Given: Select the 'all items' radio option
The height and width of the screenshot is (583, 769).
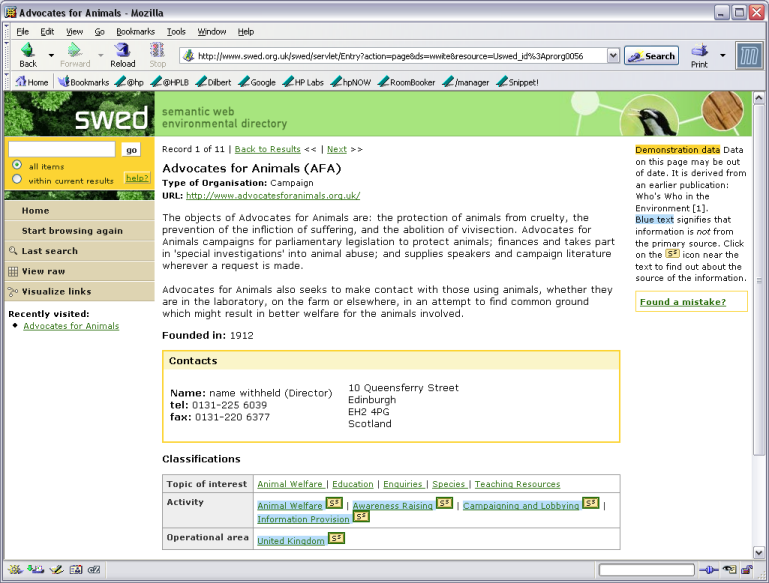Looking at the screenshot, I should click(x=17, y=165).
